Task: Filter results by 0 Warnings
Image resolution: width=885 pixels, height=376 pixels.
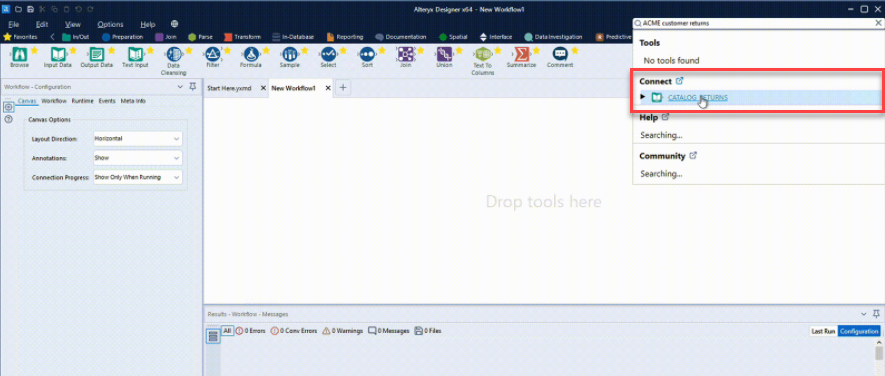Action: tap(343, 331)
